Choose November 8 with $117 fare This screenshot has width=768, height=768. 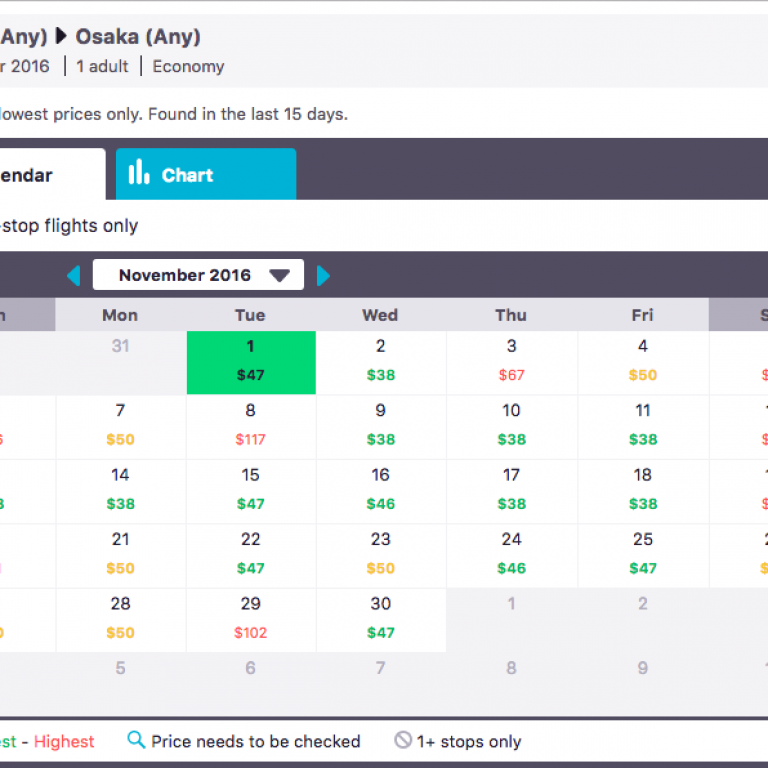pos(250,426)
